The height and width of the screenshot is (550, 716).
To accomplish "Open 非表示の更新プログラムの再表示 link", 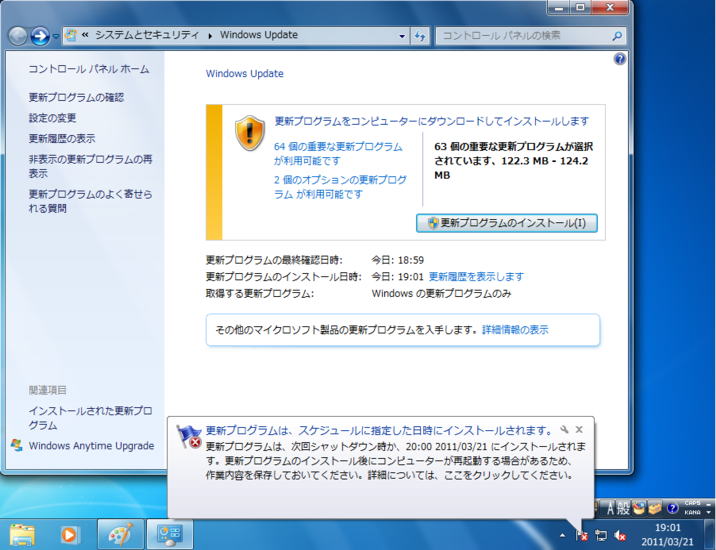I will [x=90, y=166].
